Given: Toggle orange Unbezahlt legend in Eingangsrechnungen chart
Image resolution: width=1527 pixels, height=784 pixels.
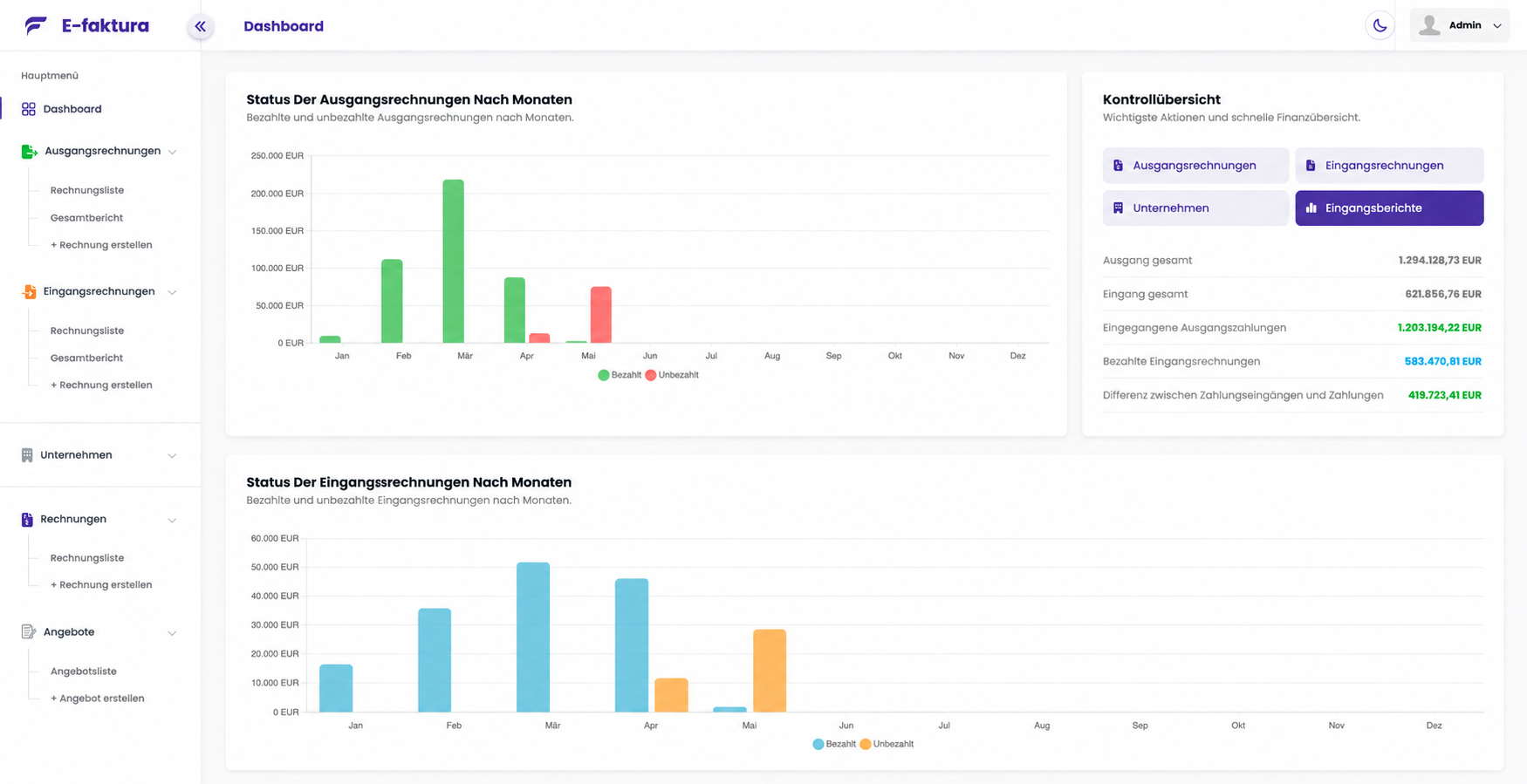Looking at the screenshot, I should (887, 744).
